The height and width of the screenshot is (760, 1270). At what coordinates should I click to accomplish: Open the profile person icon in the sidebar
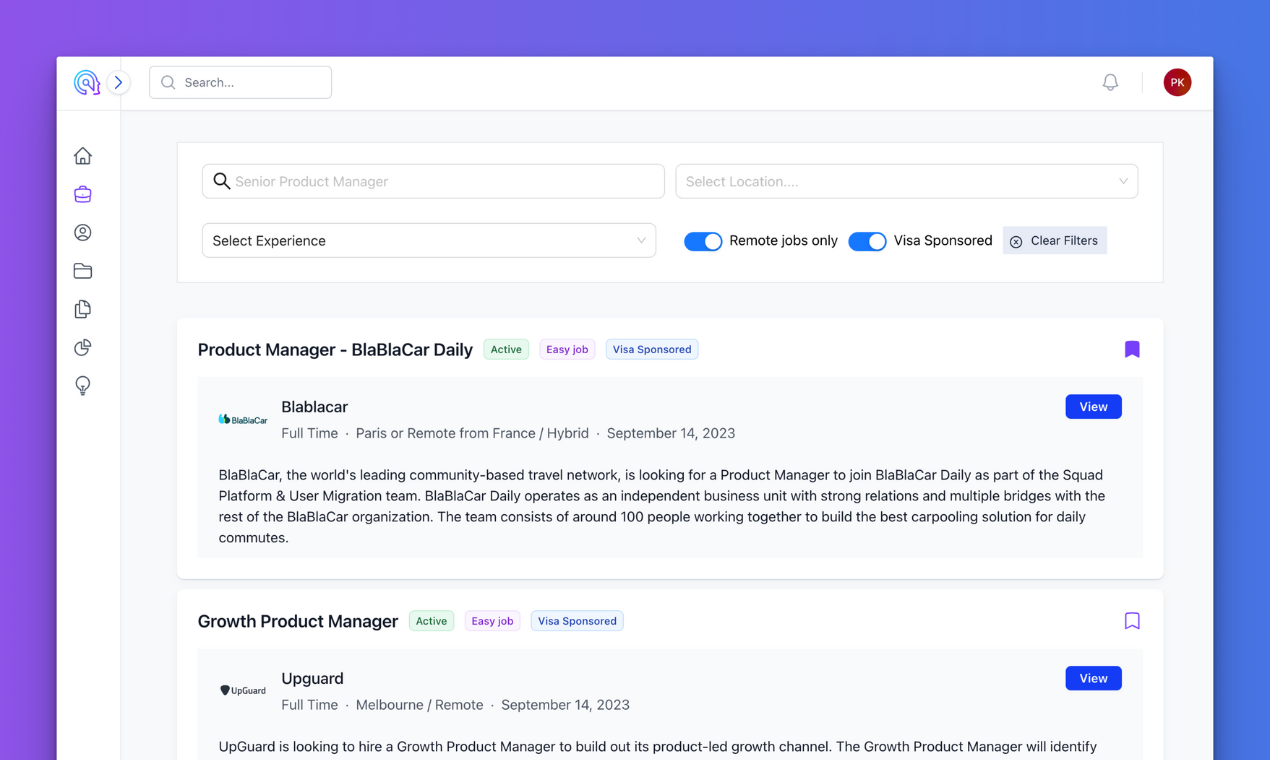[83, 232]
